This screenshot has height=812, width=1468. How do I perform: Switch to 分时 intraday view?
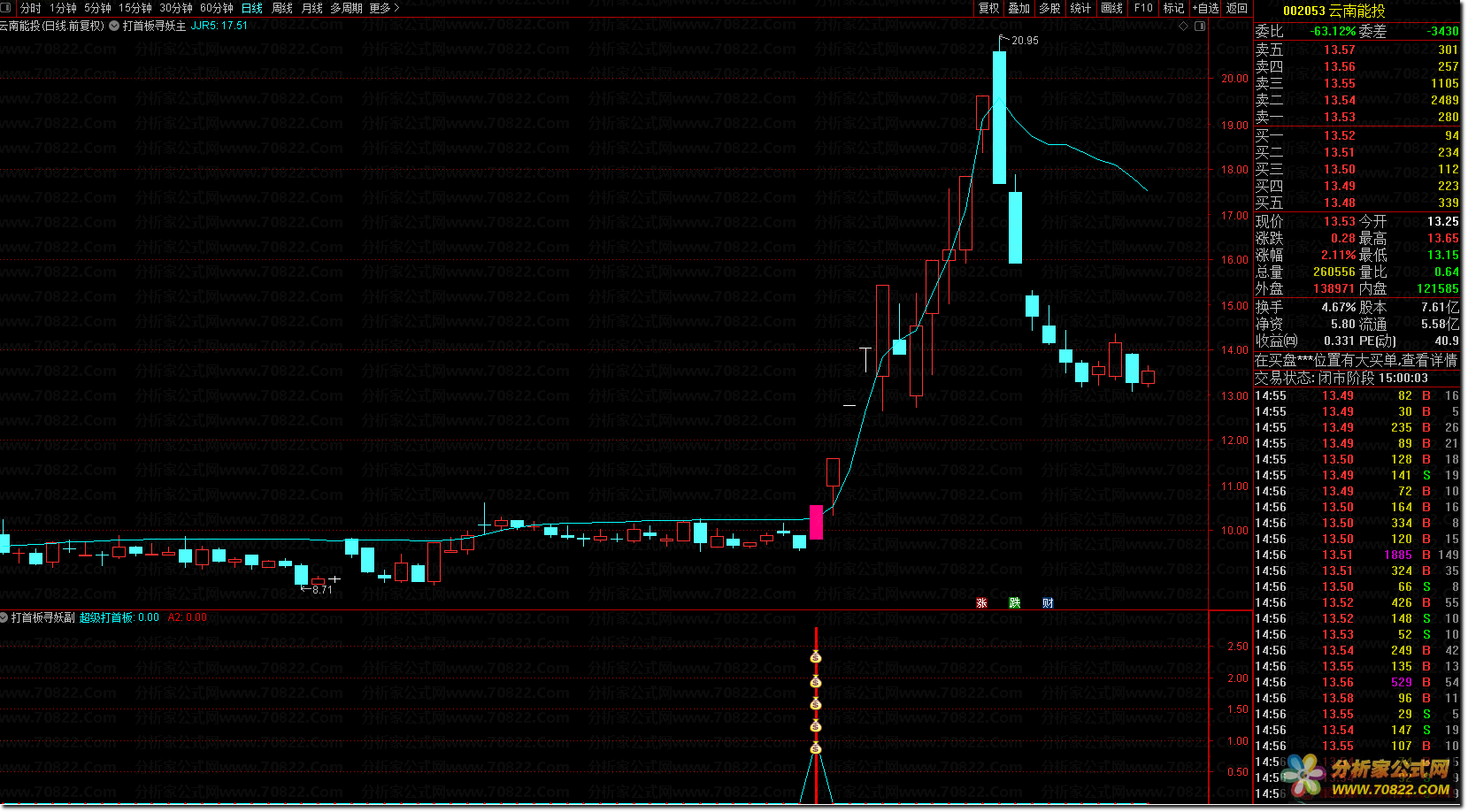pyautogui.click(x=30, y=8)
